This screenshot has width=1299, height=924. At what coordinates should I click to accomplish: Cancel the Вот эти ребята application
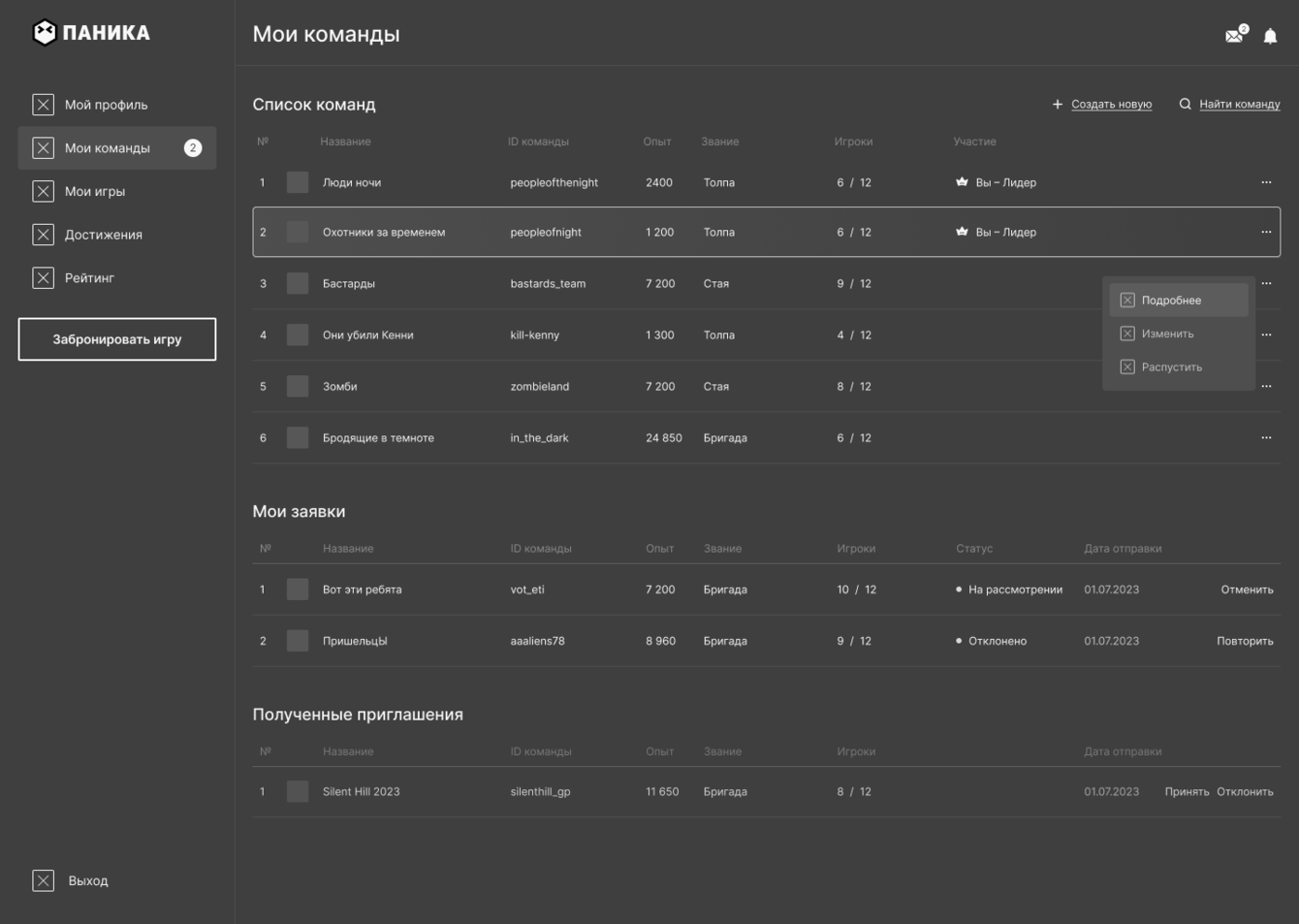[x=1247, y=589]
